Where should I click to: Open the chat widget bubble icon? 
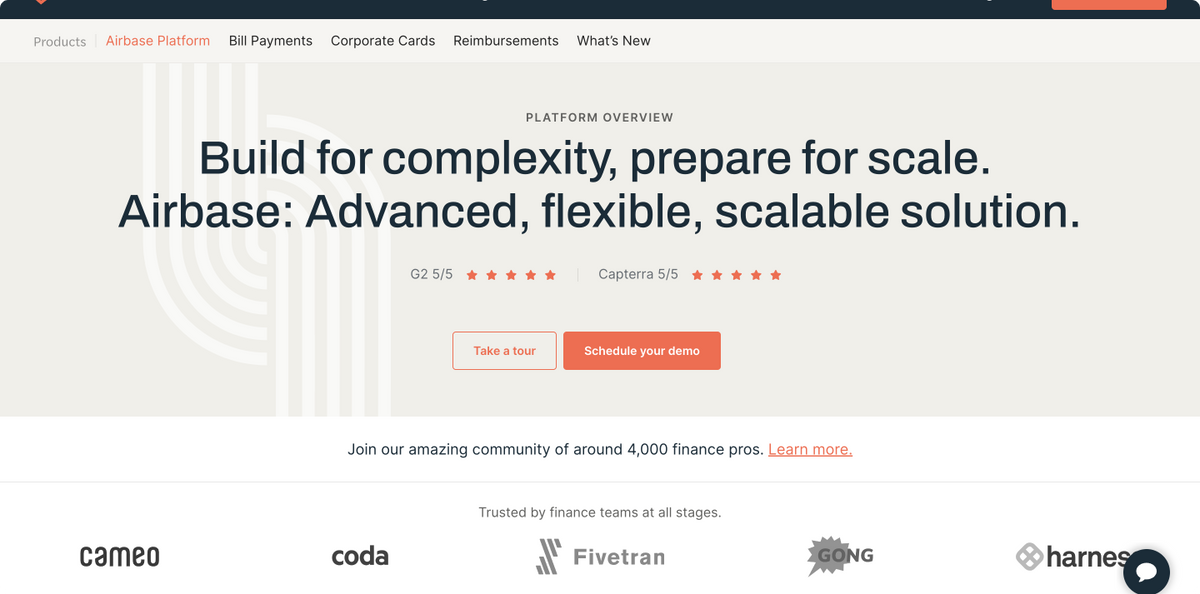(x=1146, y=573)
